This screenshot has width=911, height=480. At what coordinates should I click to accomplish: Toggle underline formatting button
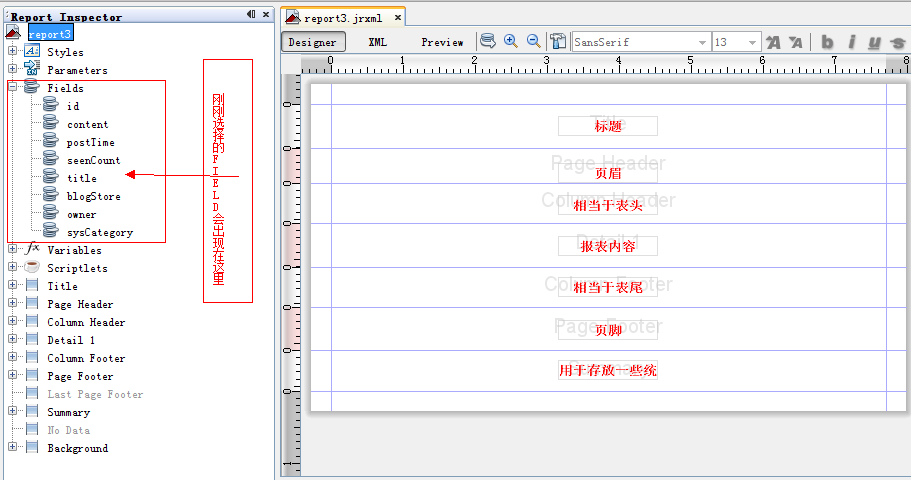[874, 42]
